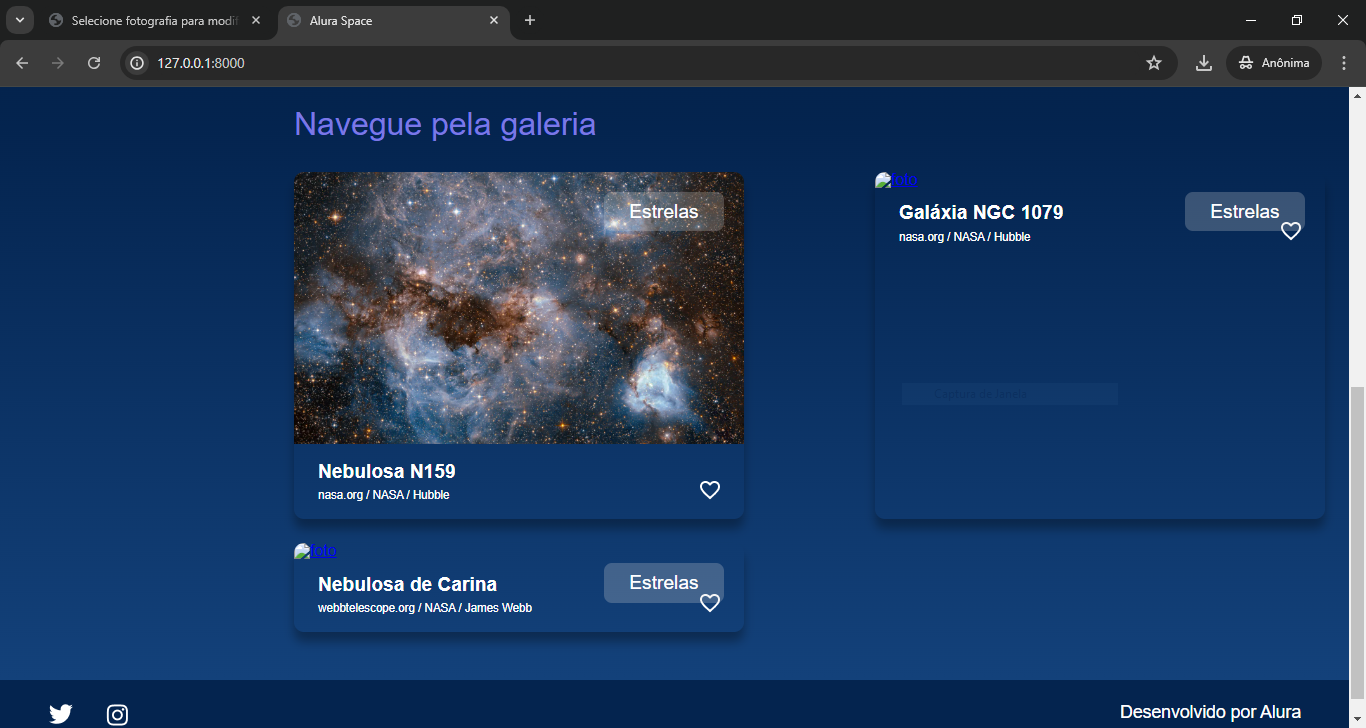This screenshot has height=728, width=1366.
Task: Click the heart icon on Galáxia NGC 1079 card
Action: pyautogui.click(x=1291, y=231)
